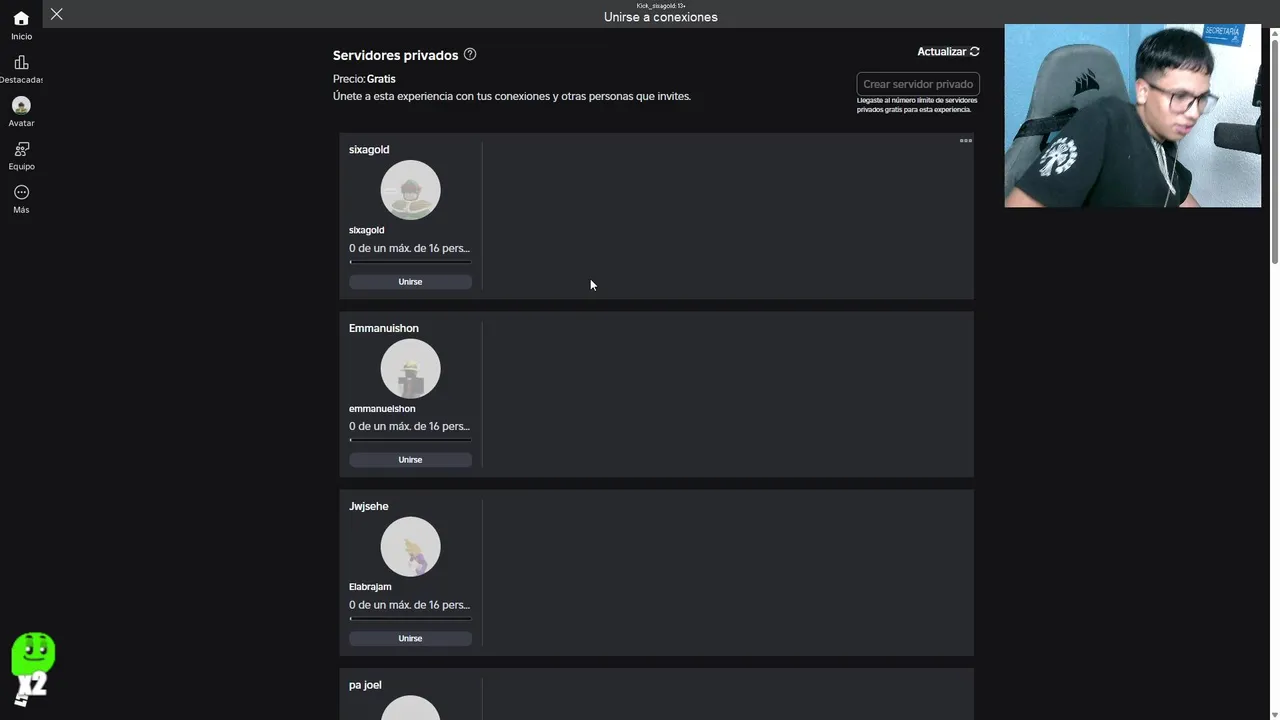Click emmanuelshon's avatar thumbnail

[410, 368]
